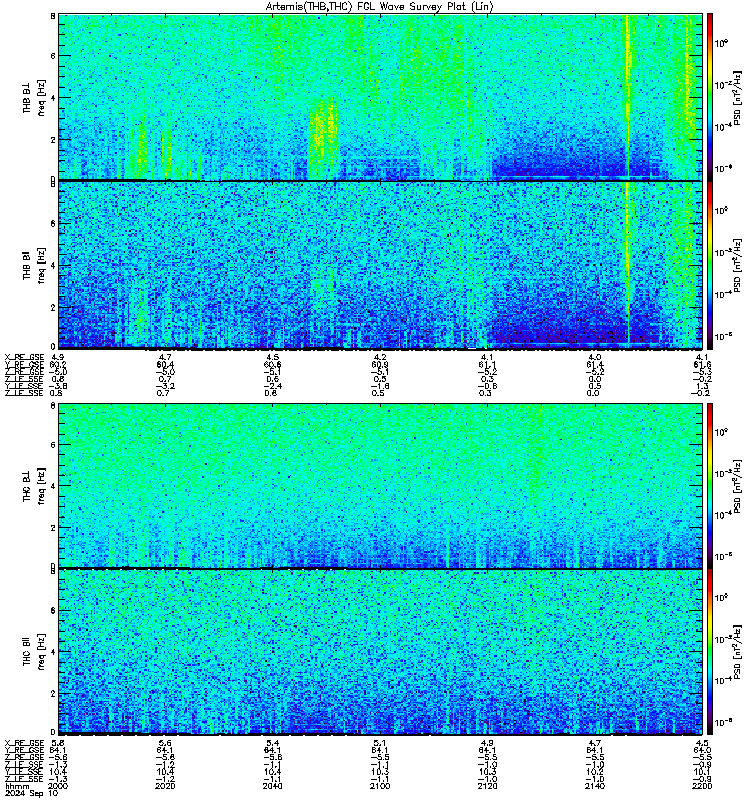Click the THB X_RE_GSE value '4.0'
The image size is (750, 800).
point(594,357)
